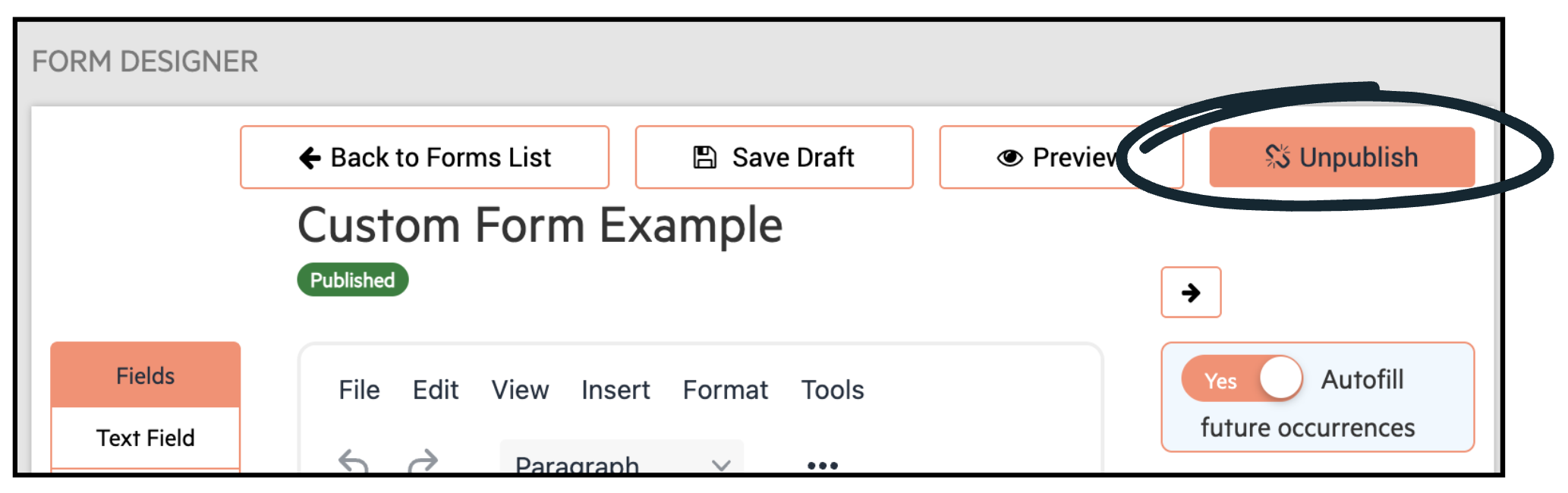Click the floppy disk Save Draft icon
This screenshot has width=1568, height=493.
click(704, 158)
